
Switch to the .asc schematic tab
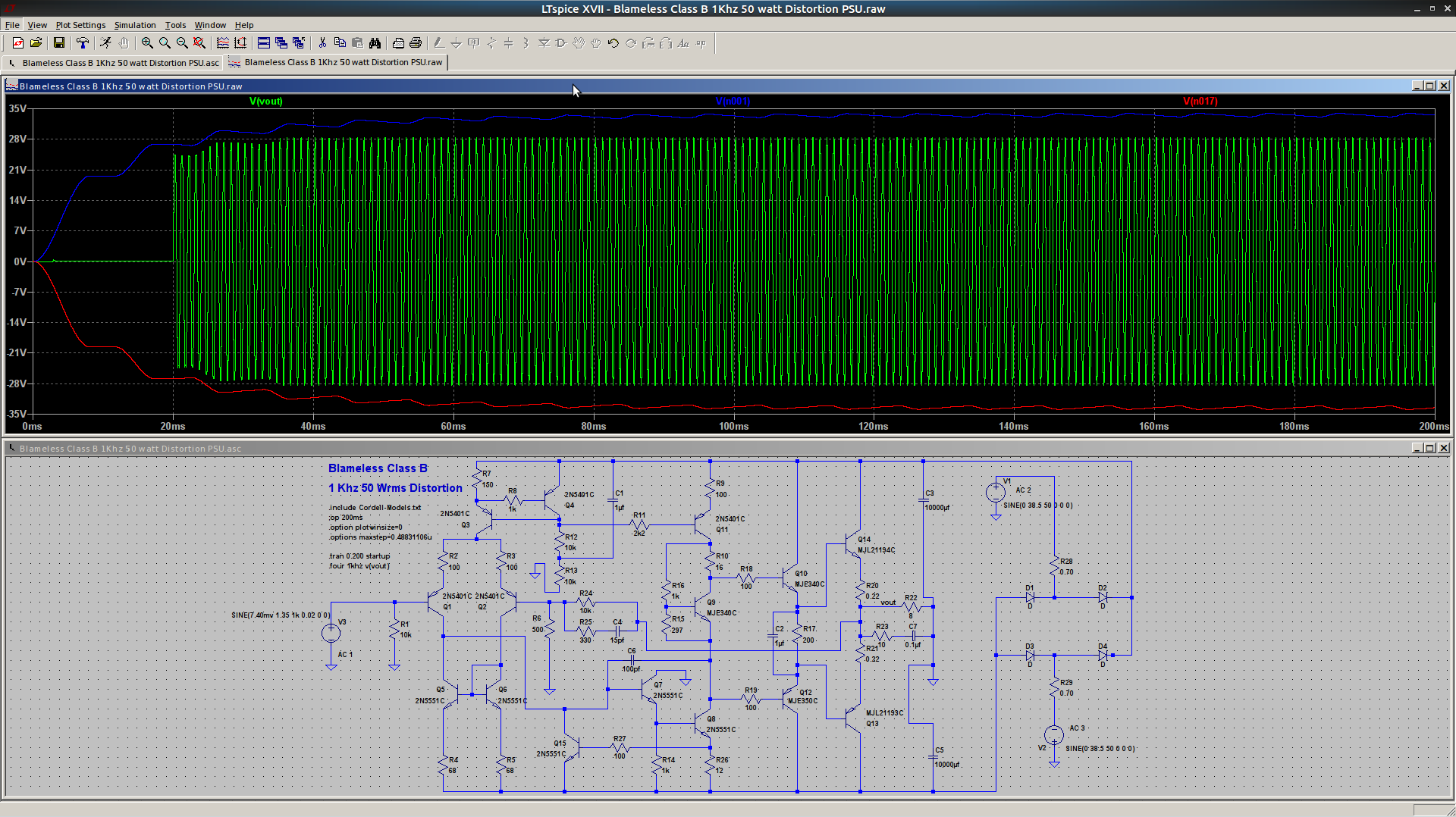(114, 63)
